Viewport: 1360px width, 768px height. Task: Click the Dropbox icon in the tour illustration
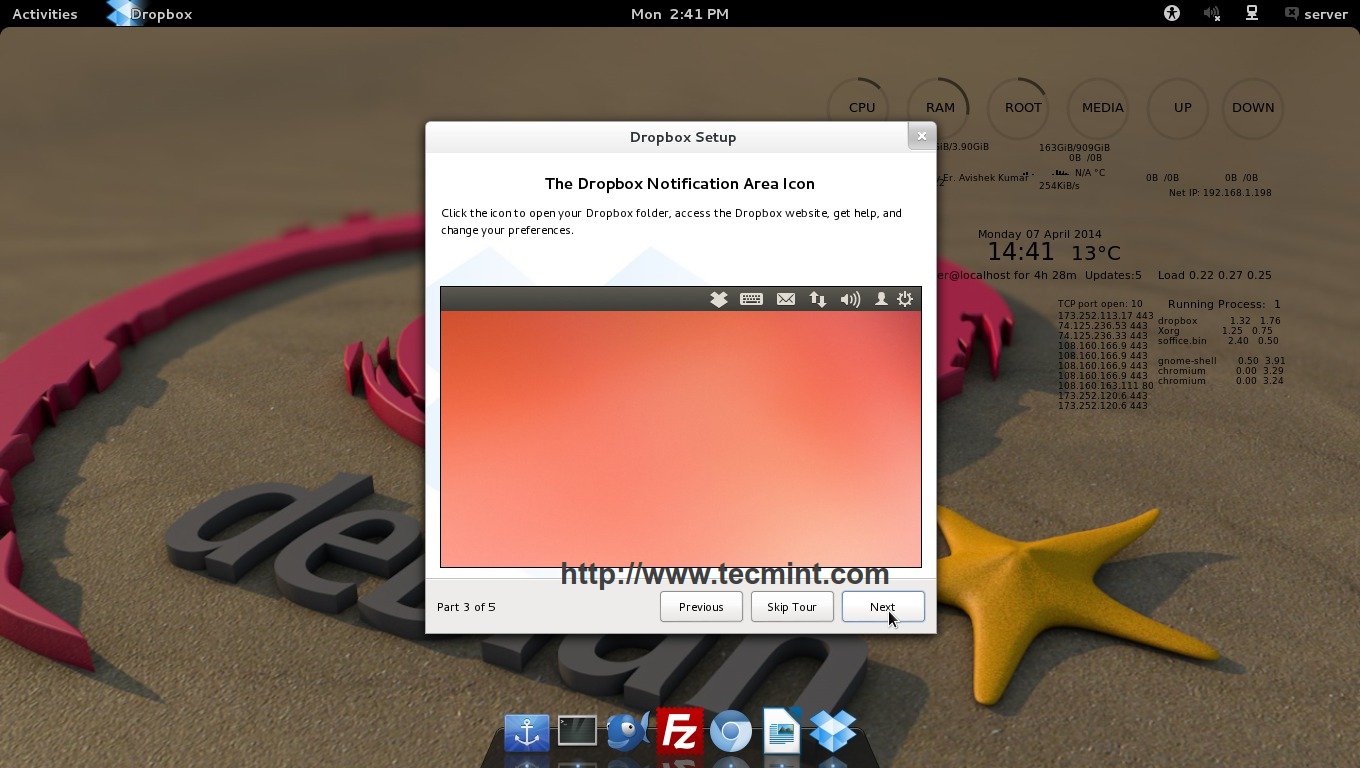pos(718,299)
